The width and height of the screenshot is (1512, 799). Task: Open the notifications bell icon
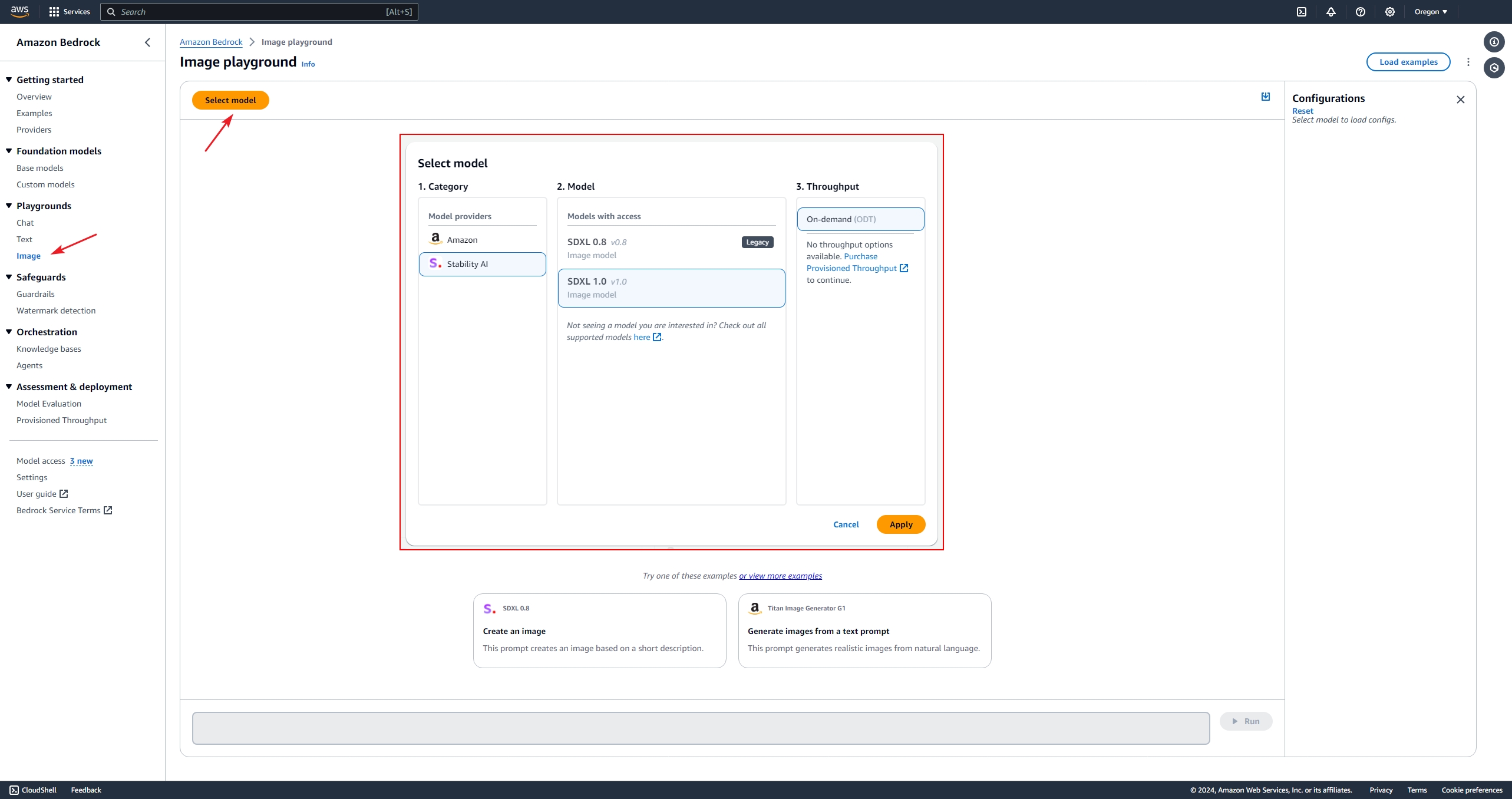point(1331,12)
